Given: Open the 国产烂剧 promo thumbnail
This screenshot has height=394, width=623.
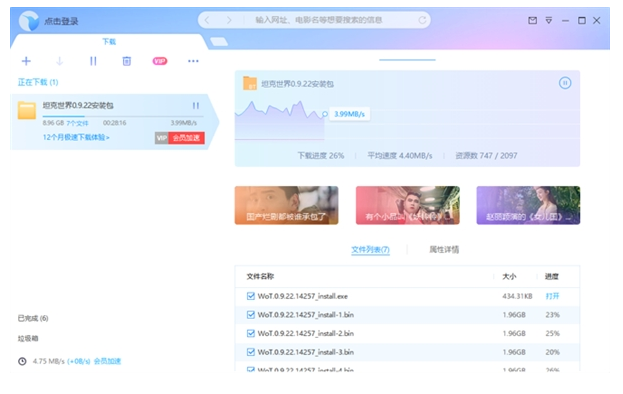Looking at the screenshot, I should coord(286,205).
